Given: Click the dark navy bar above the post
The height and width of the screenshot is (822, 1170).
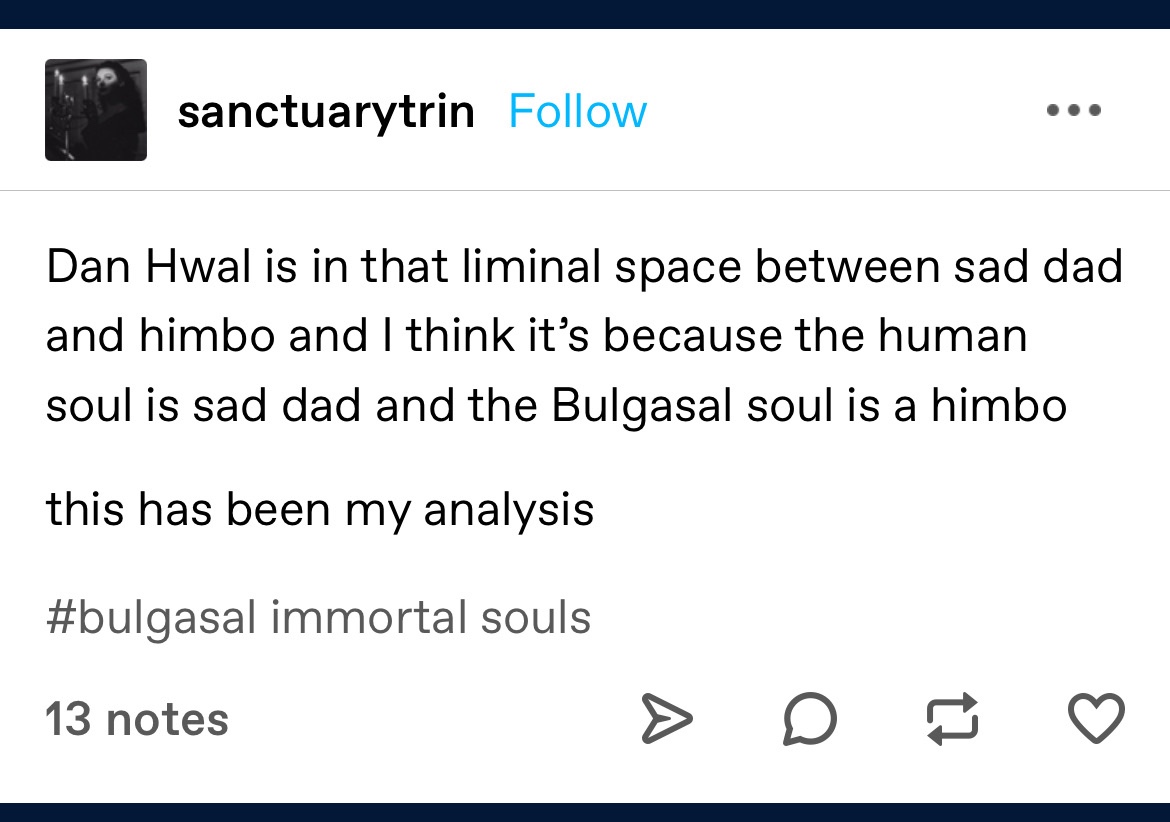Looking at the screenshot, I should pos(585,13).
